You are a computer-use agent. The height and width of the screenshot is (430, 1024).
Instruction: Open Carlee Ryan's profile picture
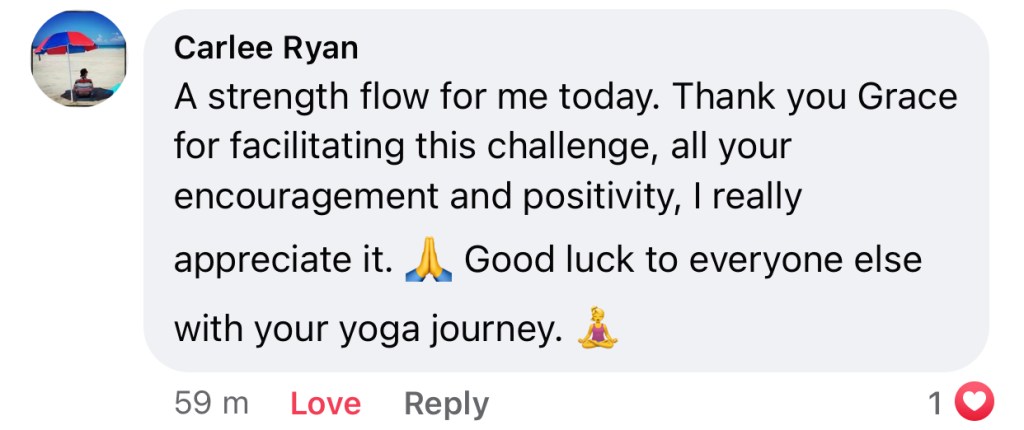point(80,59)
